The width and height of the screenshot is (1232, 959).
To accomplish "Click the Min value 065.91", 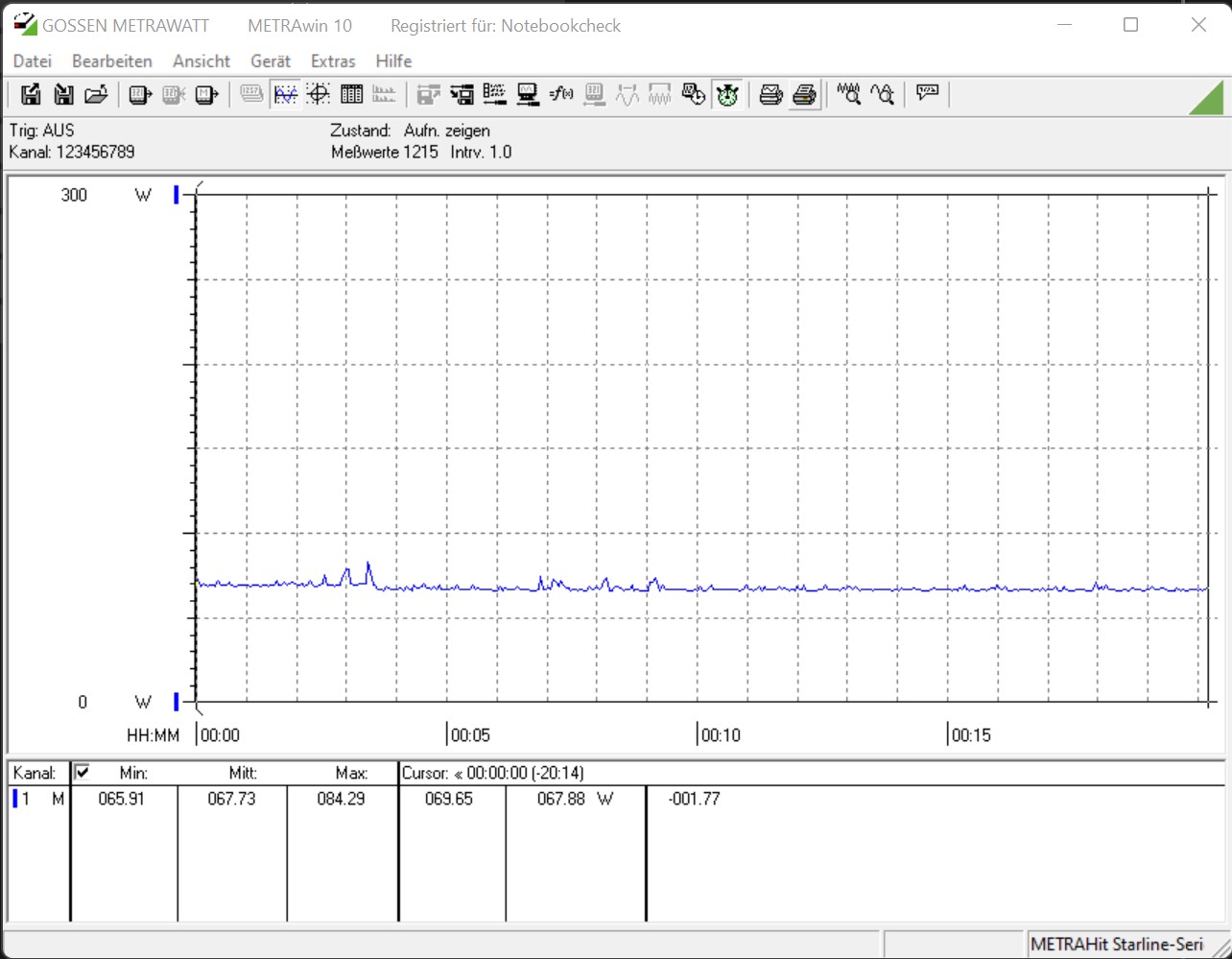I will click(122, 799).
